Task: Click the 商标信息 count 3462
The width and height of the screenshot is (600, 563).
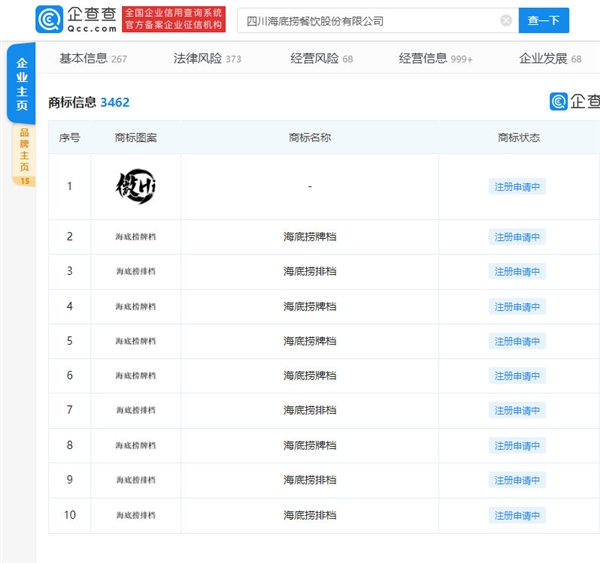Action: 115,102
